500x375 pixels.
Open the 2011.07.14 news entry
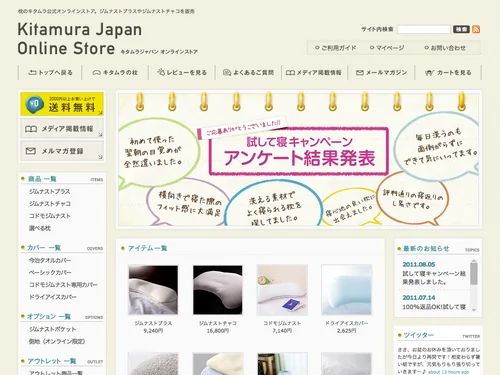tap(433, 302)
